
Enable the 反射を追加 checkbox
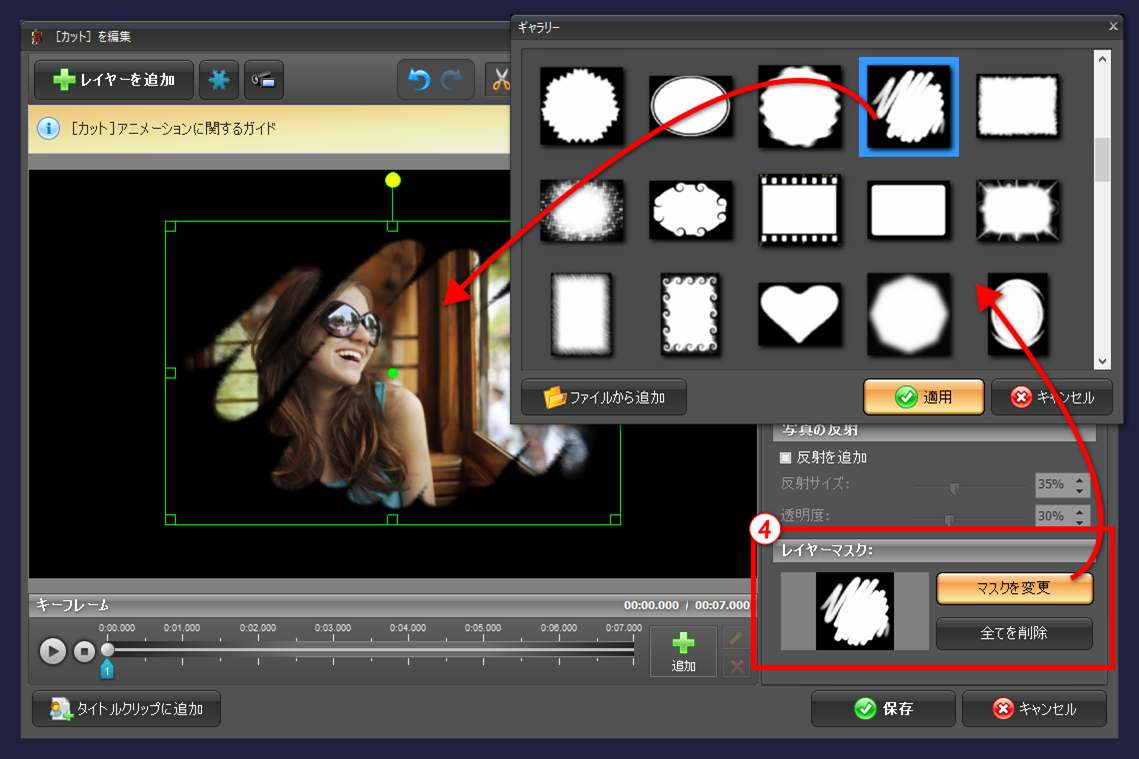tap(785, 457)
